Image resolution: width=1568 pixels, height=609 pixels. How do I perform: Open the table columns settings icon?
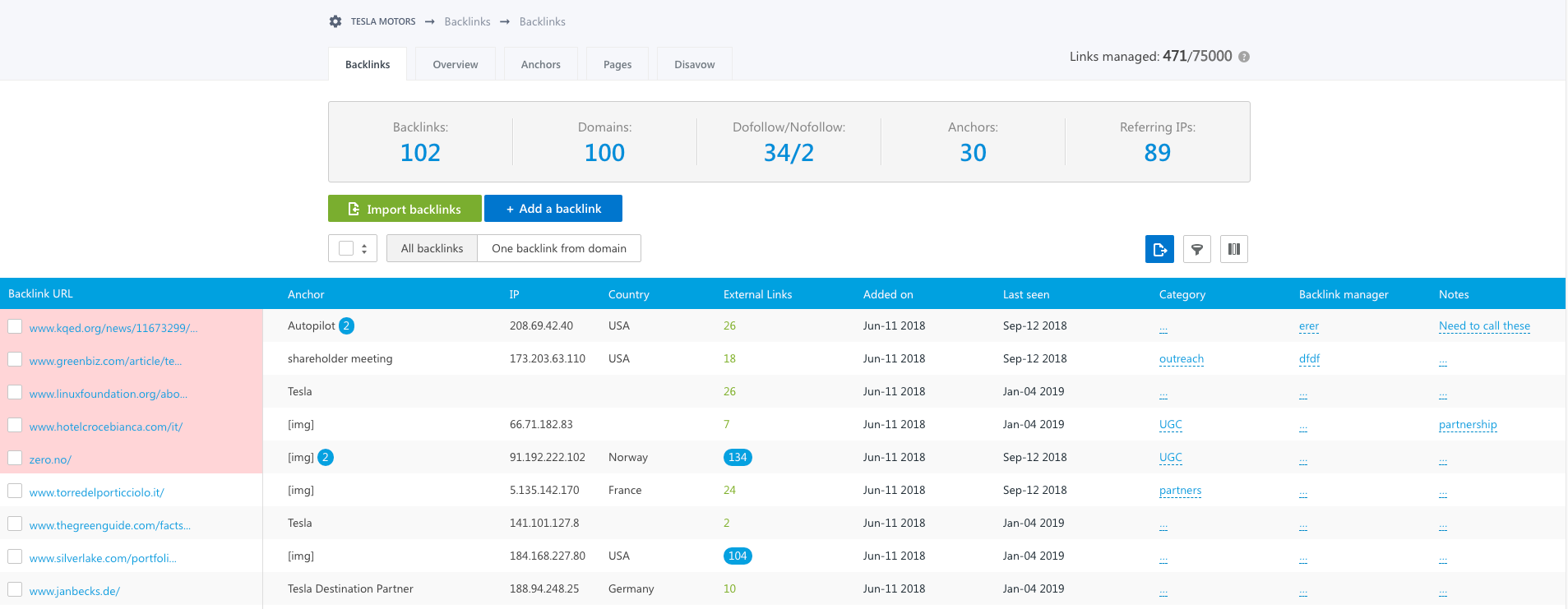(x=1234, y=249)
